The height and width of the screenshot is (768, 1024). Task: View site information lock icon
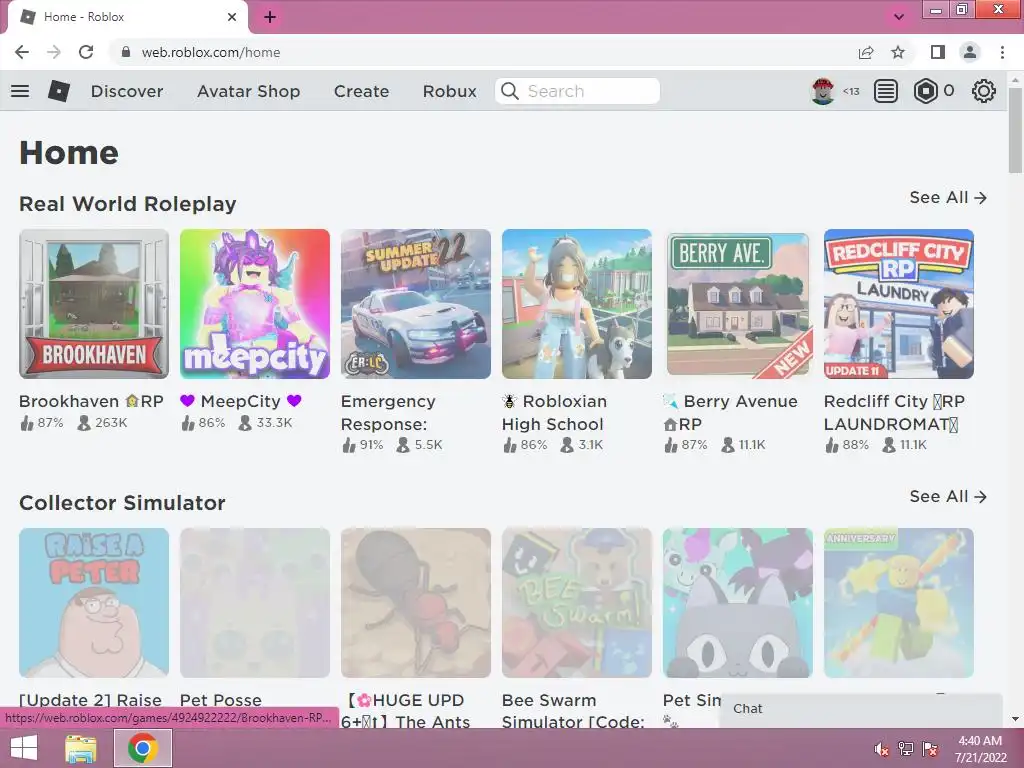(126, 52)
